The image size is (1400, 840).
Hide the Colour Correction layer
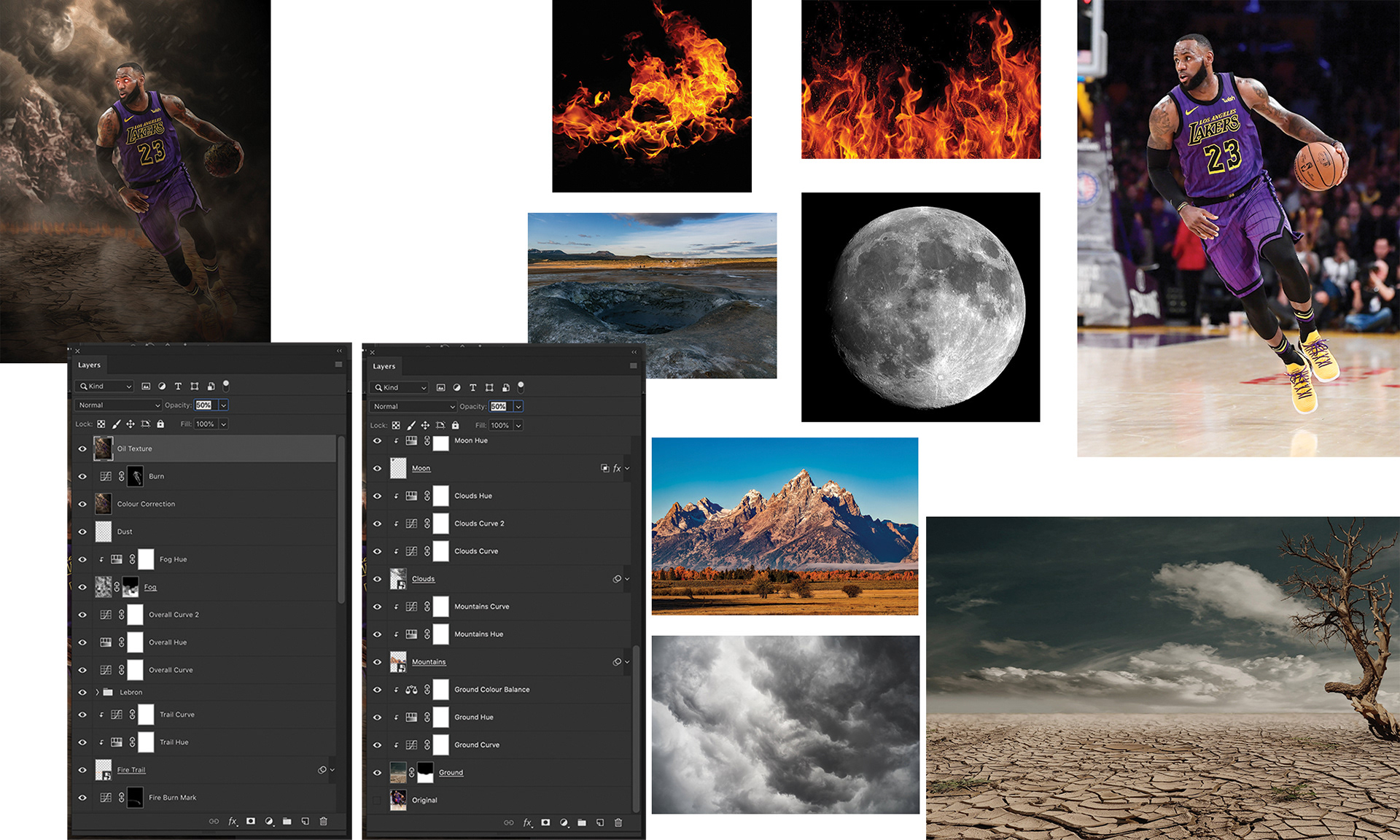tap(82, 505)
